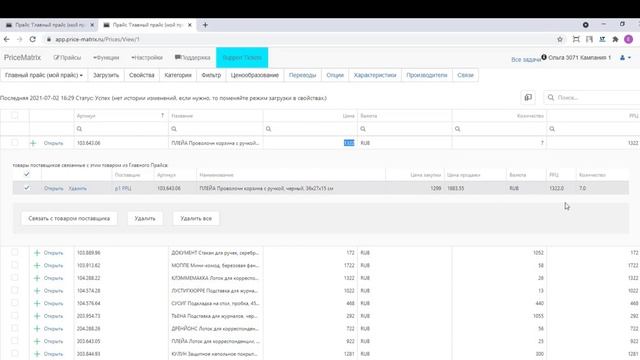Collapse the ПЛЕЙА Проволочн корзина row plus icon
This screenshot has width=640, height=360.
33,143
